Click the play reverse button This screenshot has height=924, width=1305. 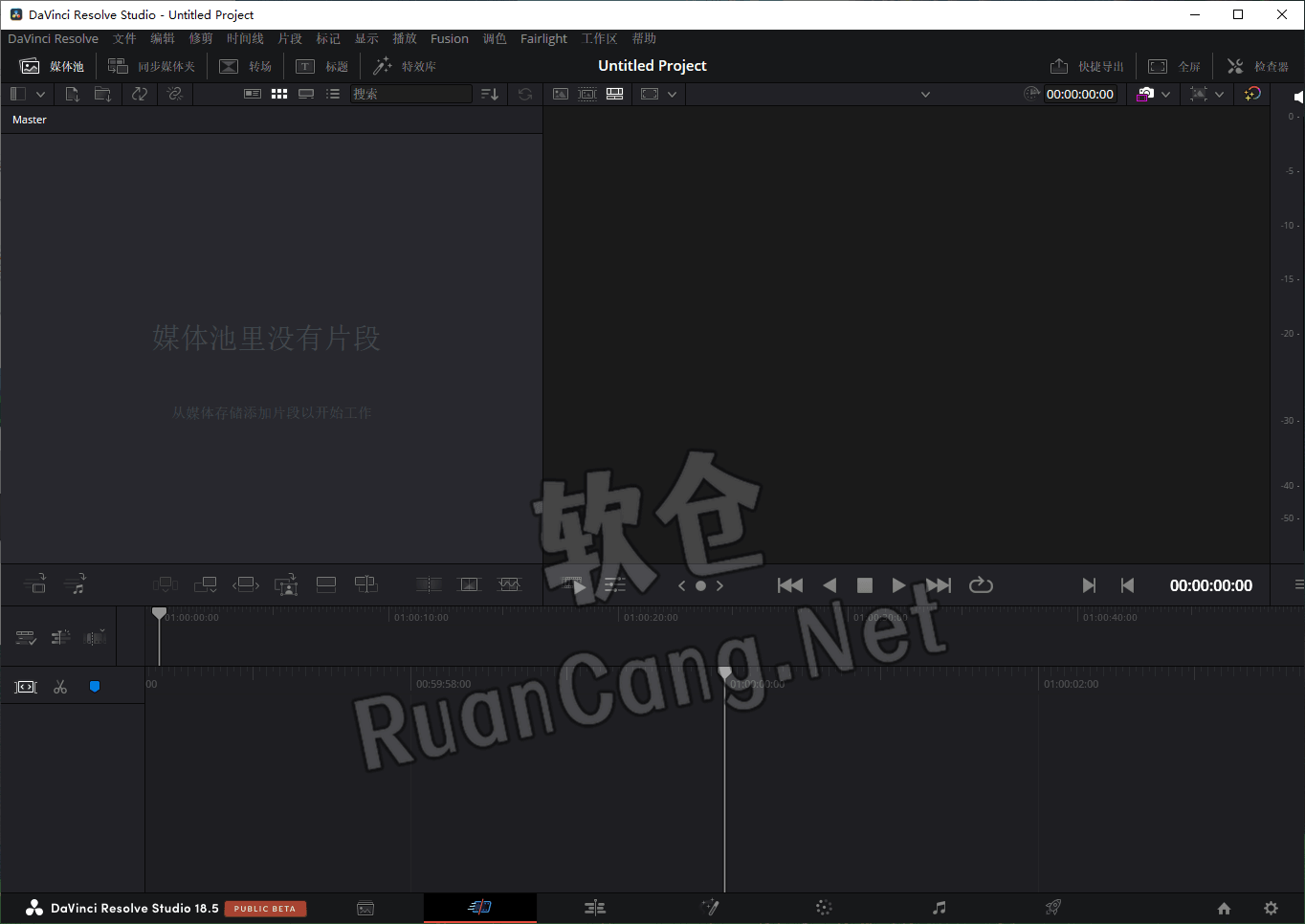tap(829, 585)
